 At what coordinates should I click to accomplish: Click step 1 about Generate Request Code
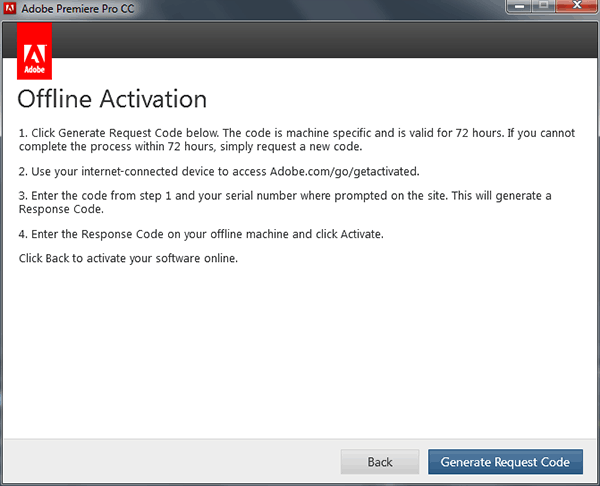pyautogui.click(x=297, y=140)
